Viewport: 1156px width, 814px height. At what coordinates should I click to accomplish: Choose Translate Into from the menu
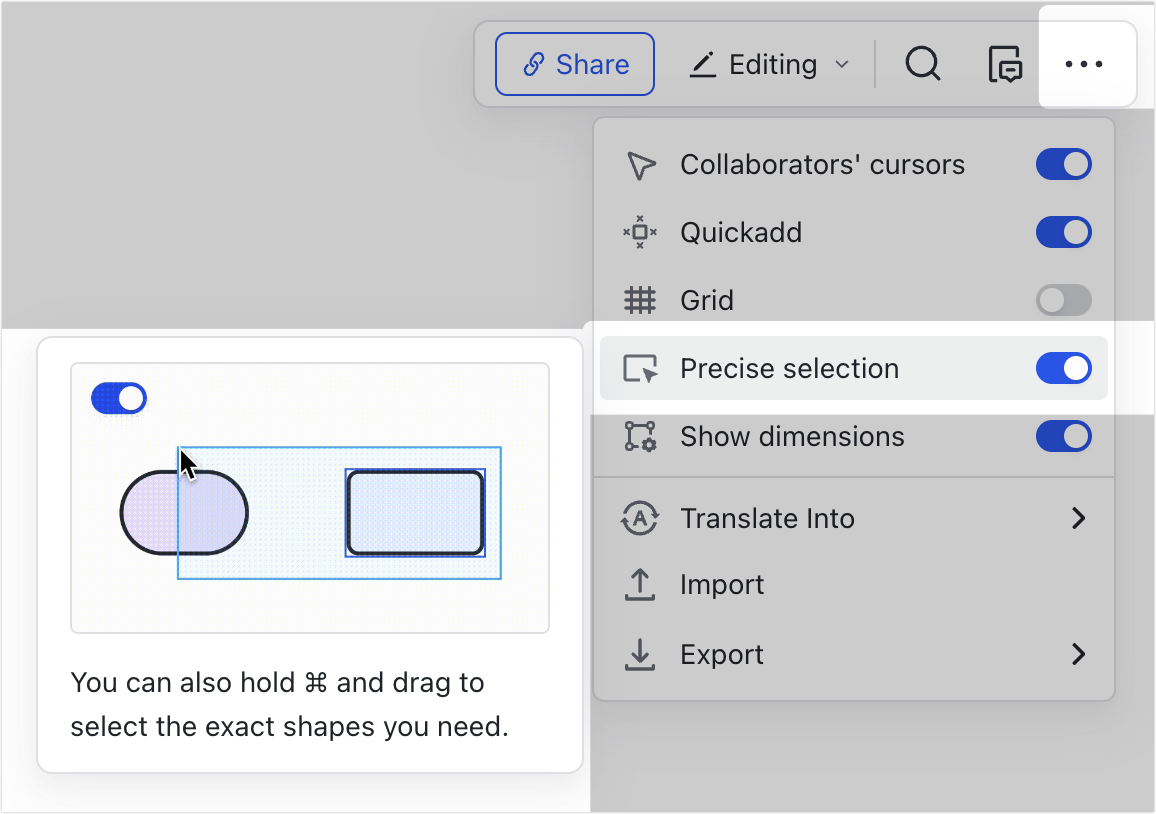point(767,519)
